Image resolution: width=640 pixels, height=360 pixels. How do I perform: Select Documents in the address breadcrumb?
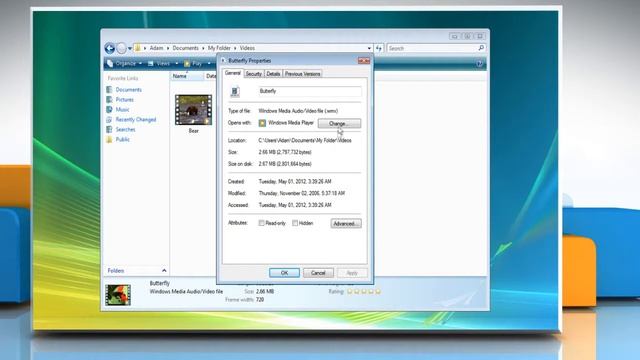[x=185, y=48]
